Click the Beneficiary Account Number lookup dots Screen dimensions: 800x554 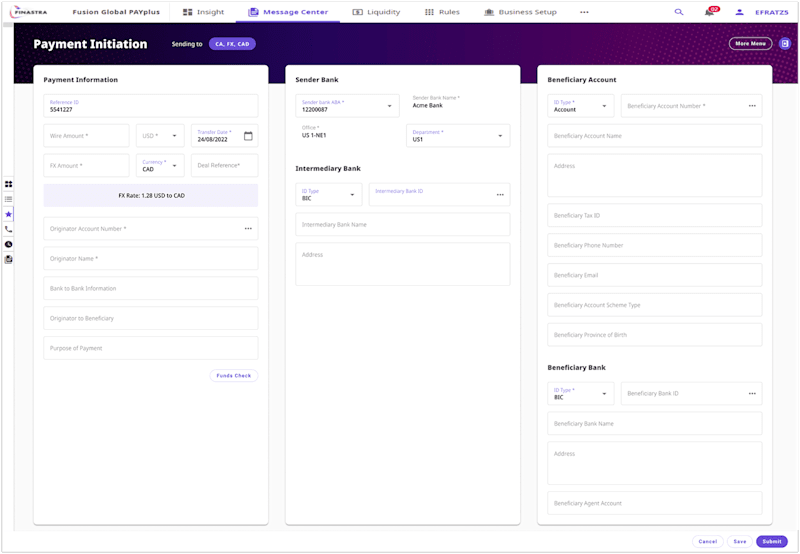point(752,106)
